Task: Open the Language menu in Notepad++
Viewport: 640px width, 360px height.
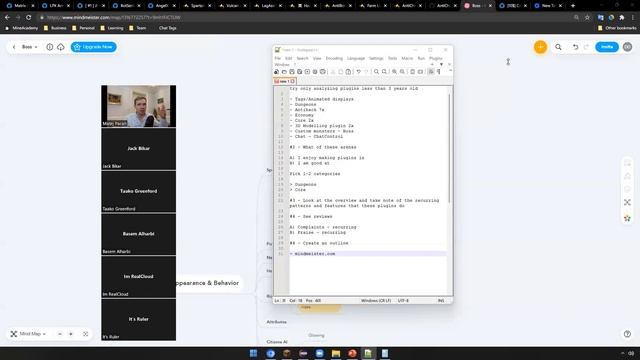Action: (356, 58)
